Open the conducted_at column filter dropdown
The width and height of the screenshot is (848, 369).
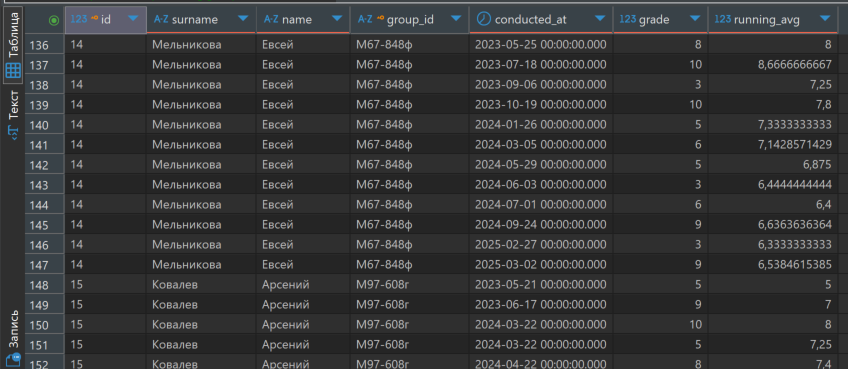click(600, 19)
